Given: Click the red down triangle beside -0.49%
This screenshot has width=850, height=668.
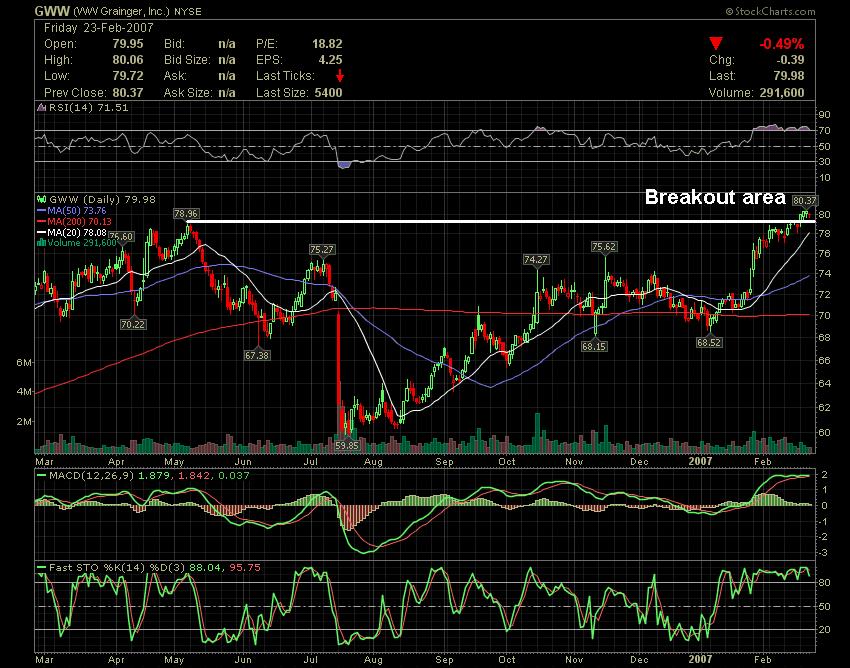Looking at the screenshot, I should 716,43.
